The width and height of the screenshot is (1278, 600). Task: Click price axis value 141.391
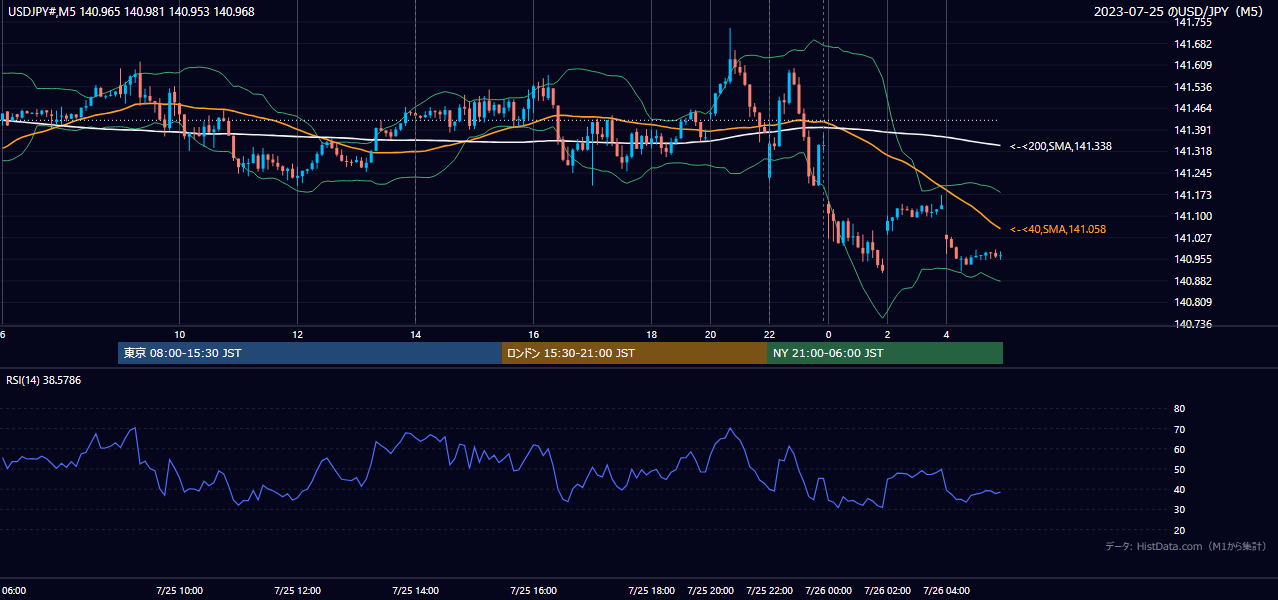(x=1194, y=130)
